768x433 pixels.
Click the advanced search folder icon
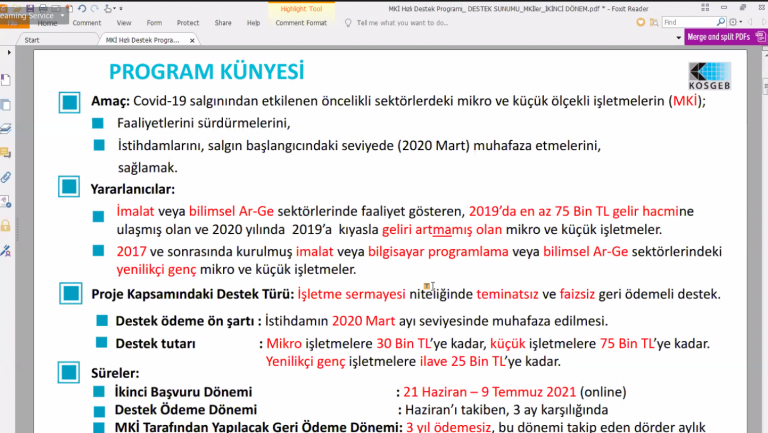point(654,23)
